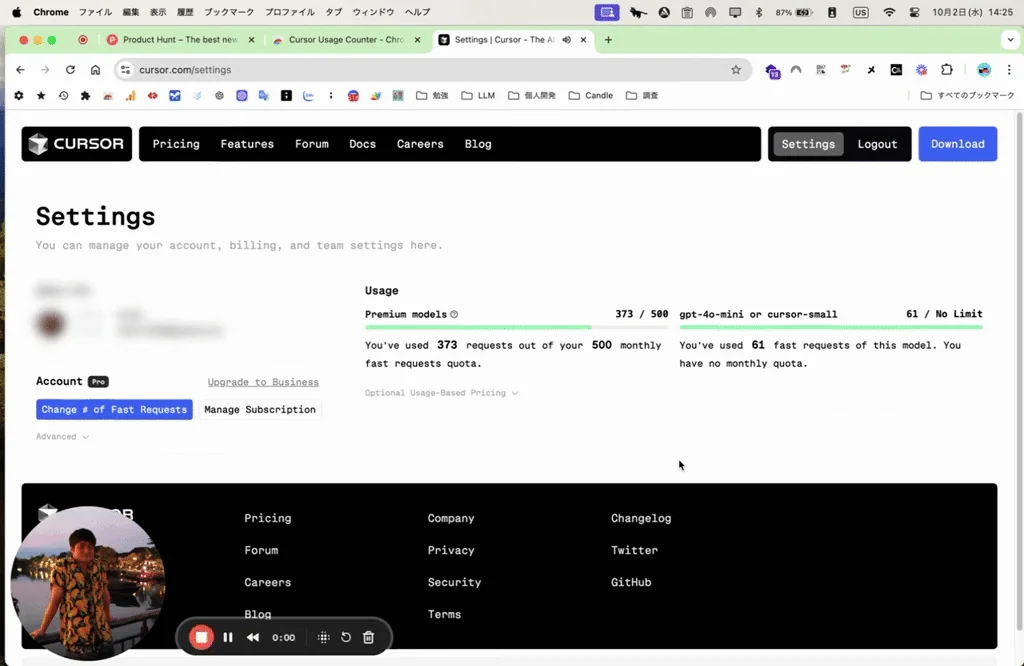Reload the page with the refresh icon
The image size is (1024, 666).
click(69, 69)
